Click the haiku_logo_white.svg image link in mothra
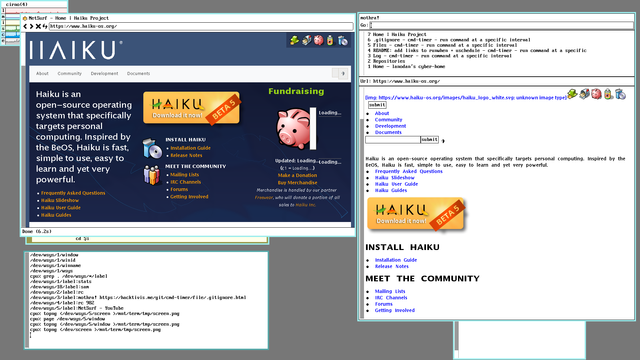The height and width of the screenshot is (360, 640). [x=466, y=98]
